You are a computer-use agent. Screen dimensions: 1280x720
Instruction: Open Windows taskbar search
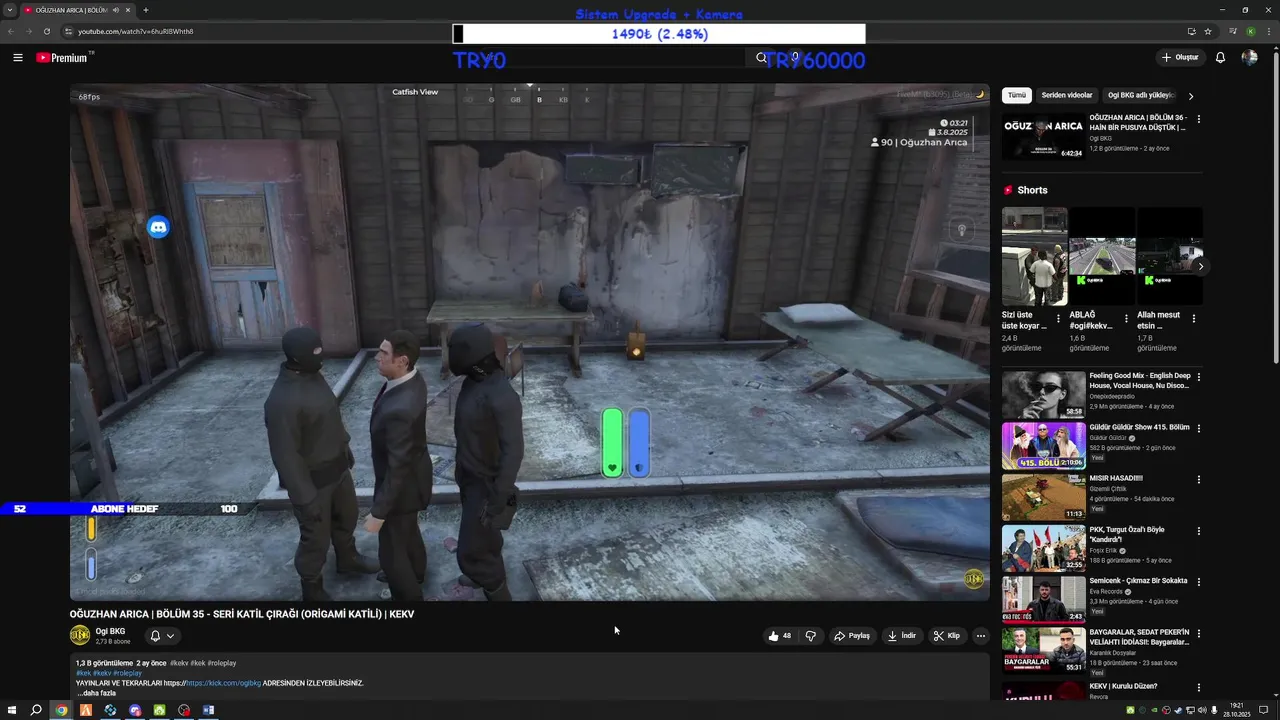36,710
